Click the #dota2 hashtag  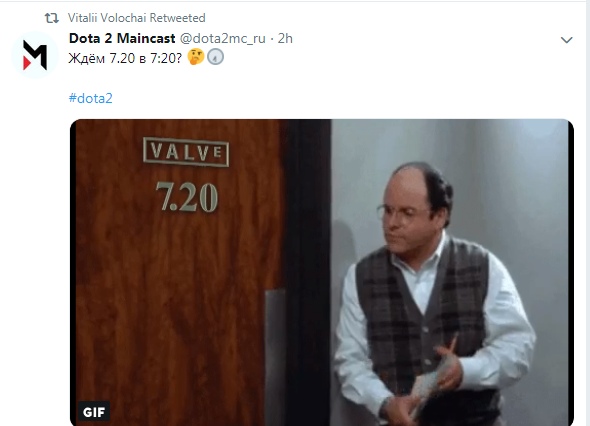90,98
